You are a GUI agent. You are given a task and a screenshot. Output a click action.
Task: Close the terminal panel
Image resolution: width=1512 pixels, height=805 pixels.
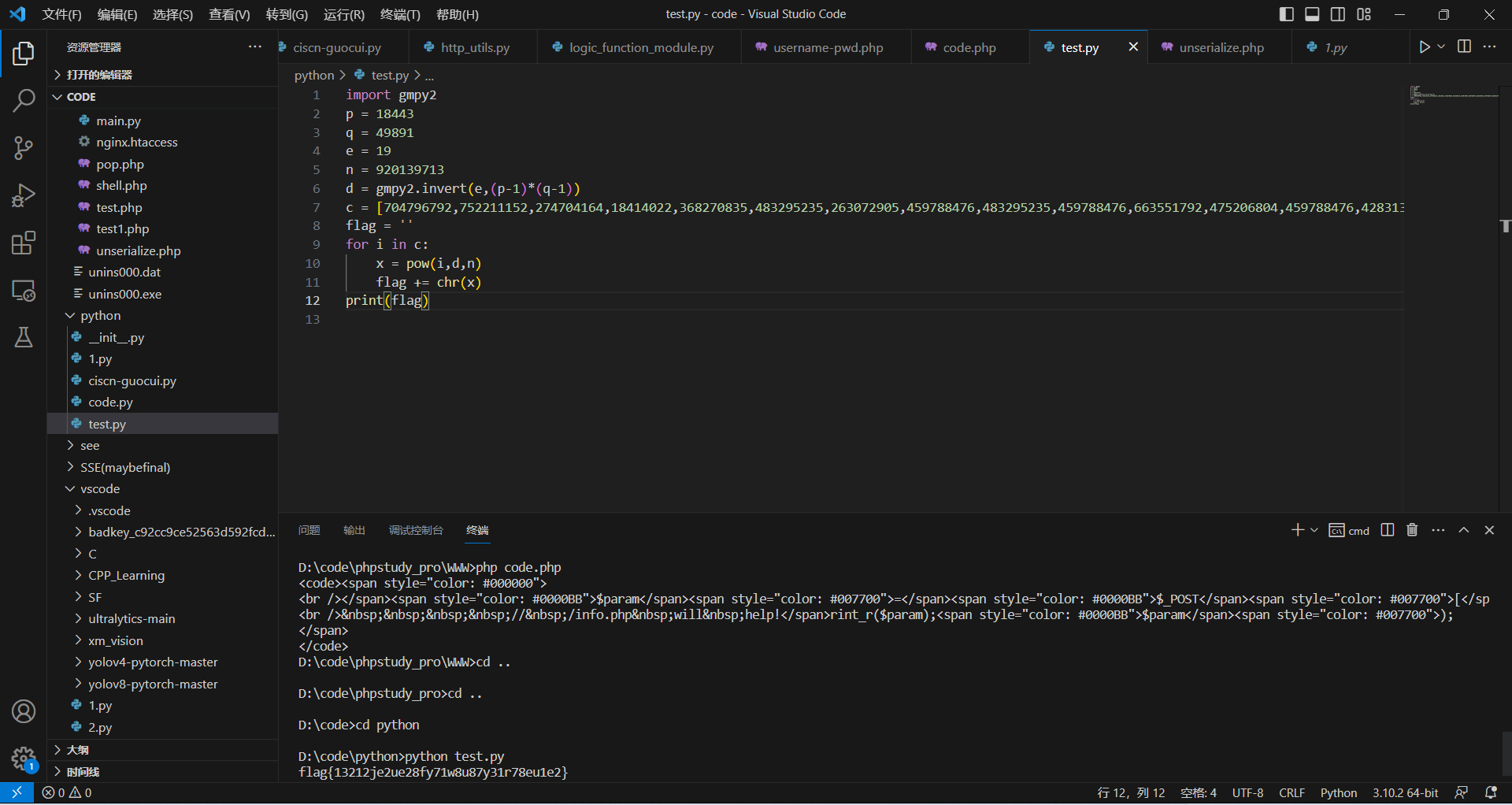click(1489, 530)
